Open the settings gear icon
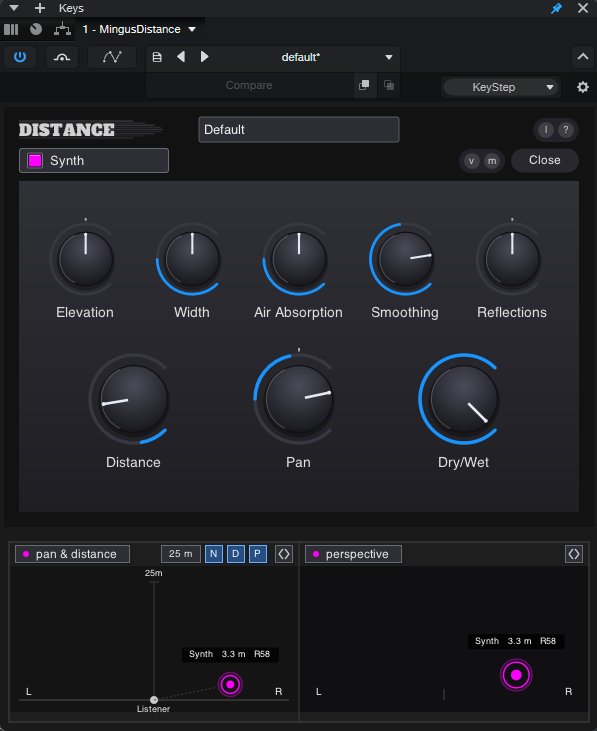 point(583,87)
